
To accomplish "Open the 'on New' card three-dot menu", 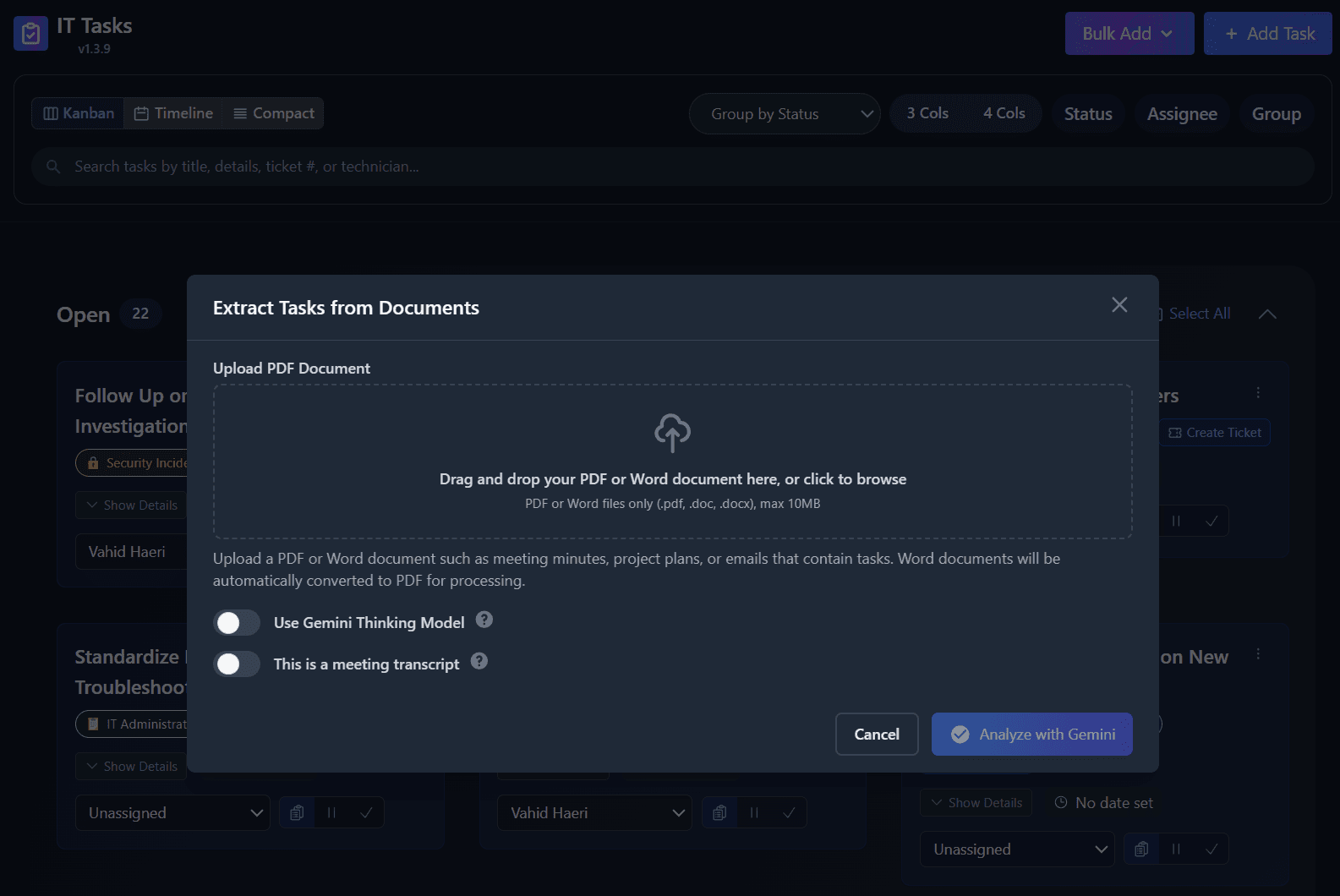I will (x=1258, y=654).
